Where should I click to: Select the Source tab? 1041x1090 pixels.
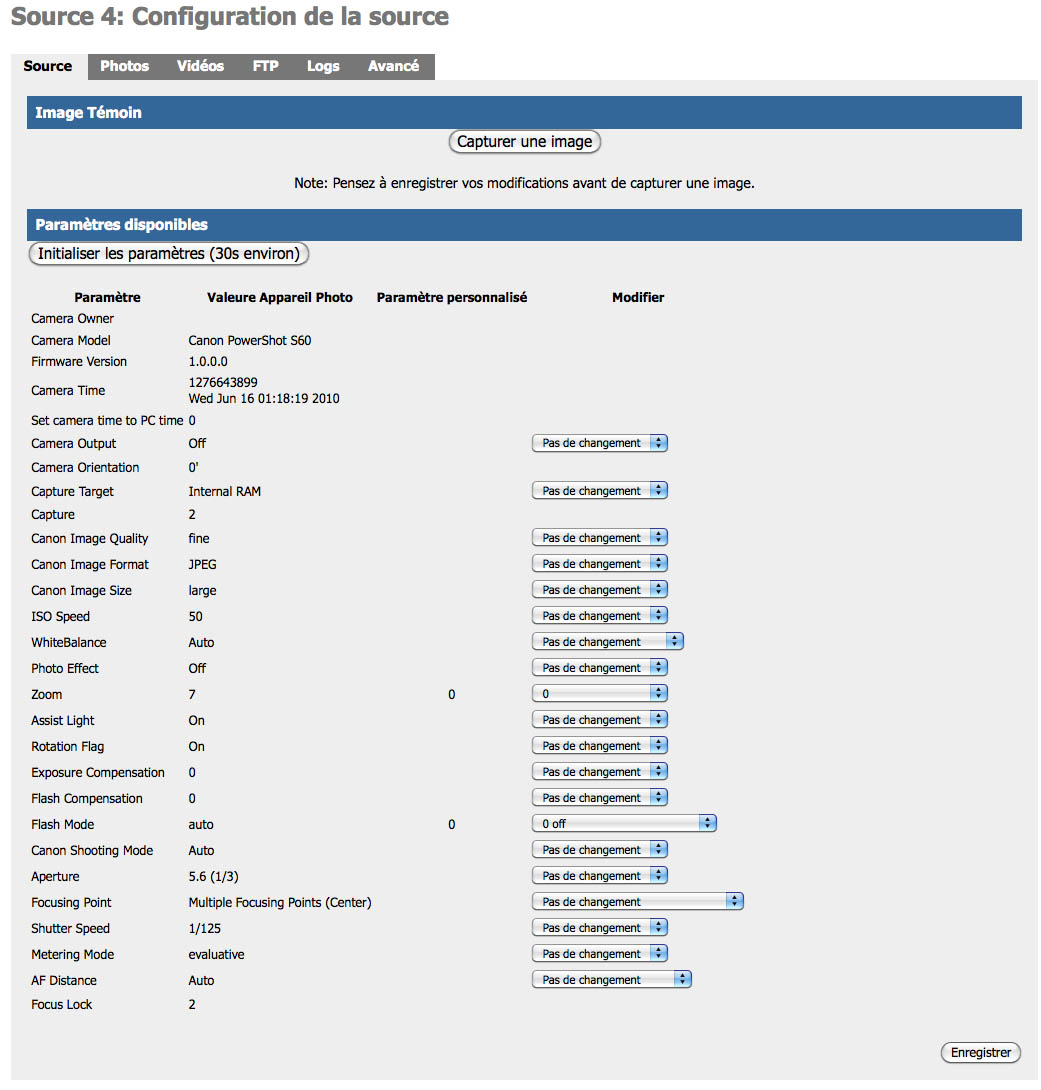coord(48,66)
